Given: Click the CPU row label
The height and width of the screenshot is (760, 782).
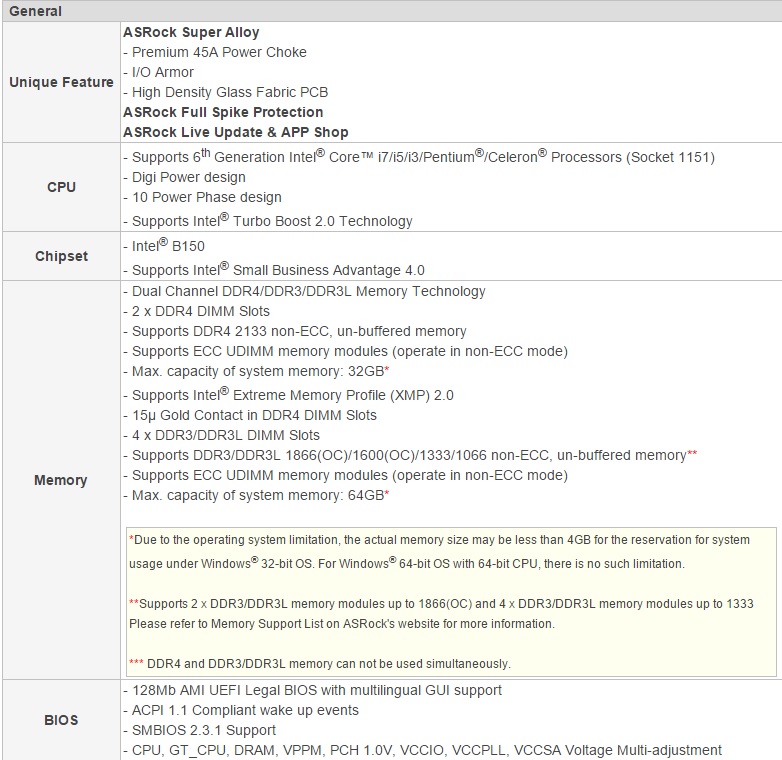Looking at the screenshot, I should (x=61, y=187).
